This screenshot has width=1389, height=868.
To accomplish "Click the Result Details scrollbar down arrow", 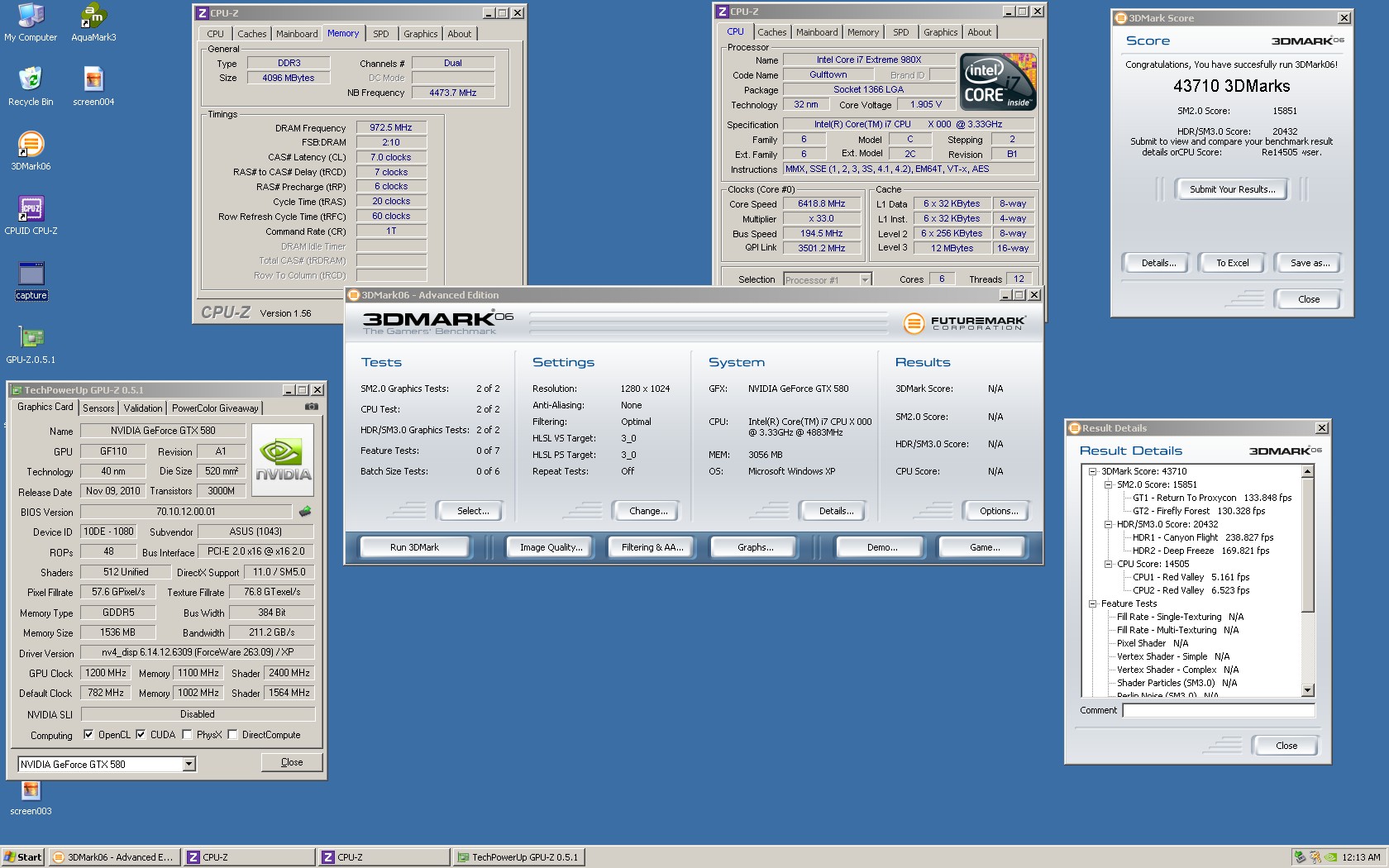I will tap(1308, 690).
